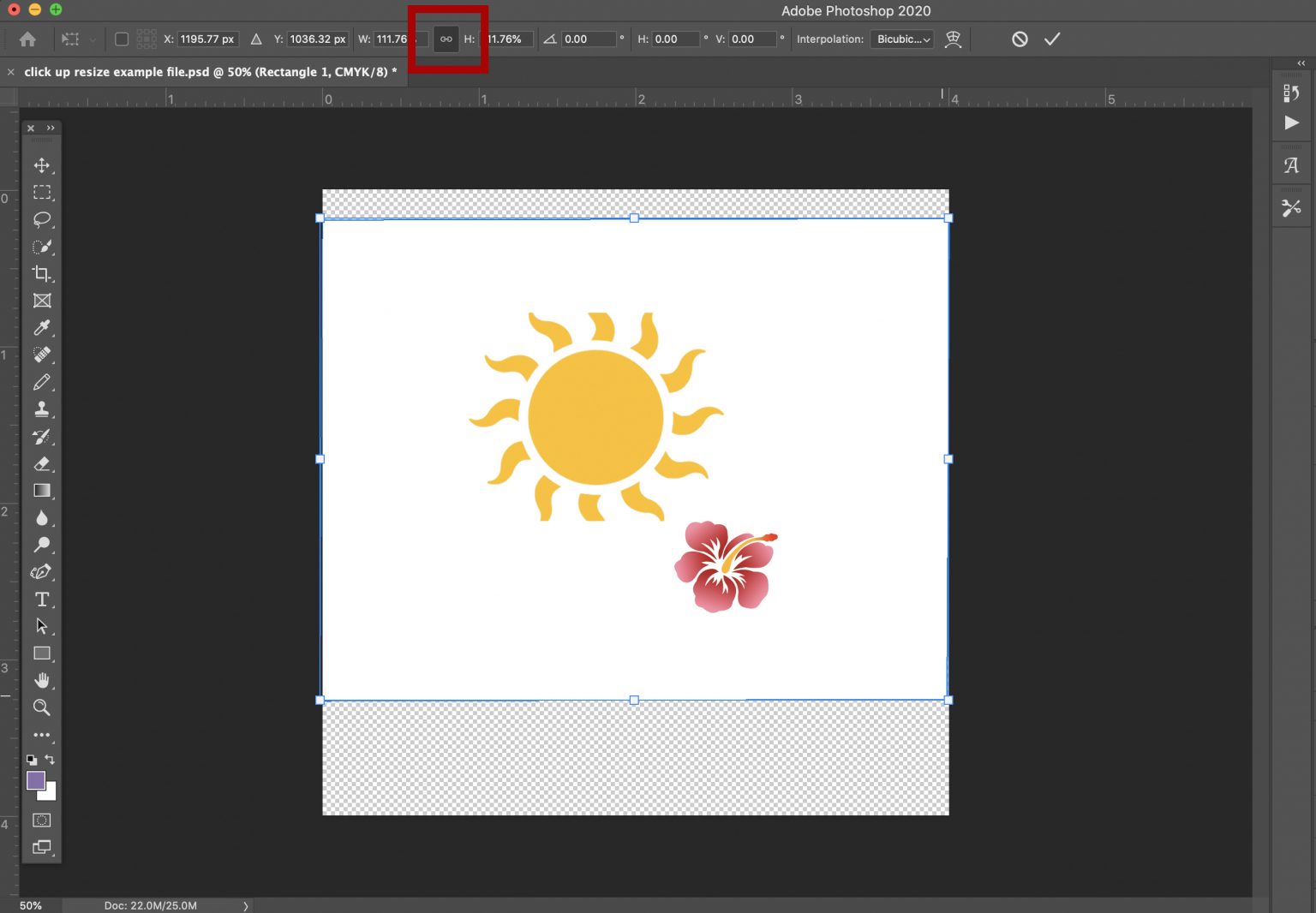The image size is (1316, 913).
Task: Open the Interpolation dropdown
Action: click(x=900, y=39)
